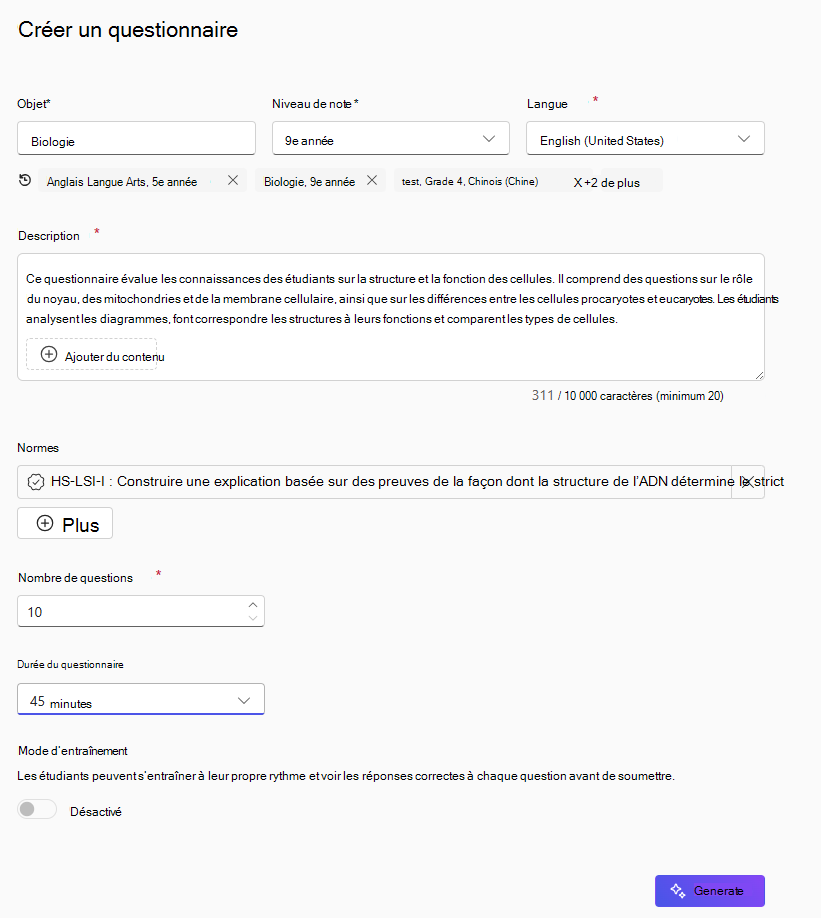This screenshot has height=918, width=821.
Task: Click the plus circle icon in Ajouter du contenu
Action: click(49, 354)
